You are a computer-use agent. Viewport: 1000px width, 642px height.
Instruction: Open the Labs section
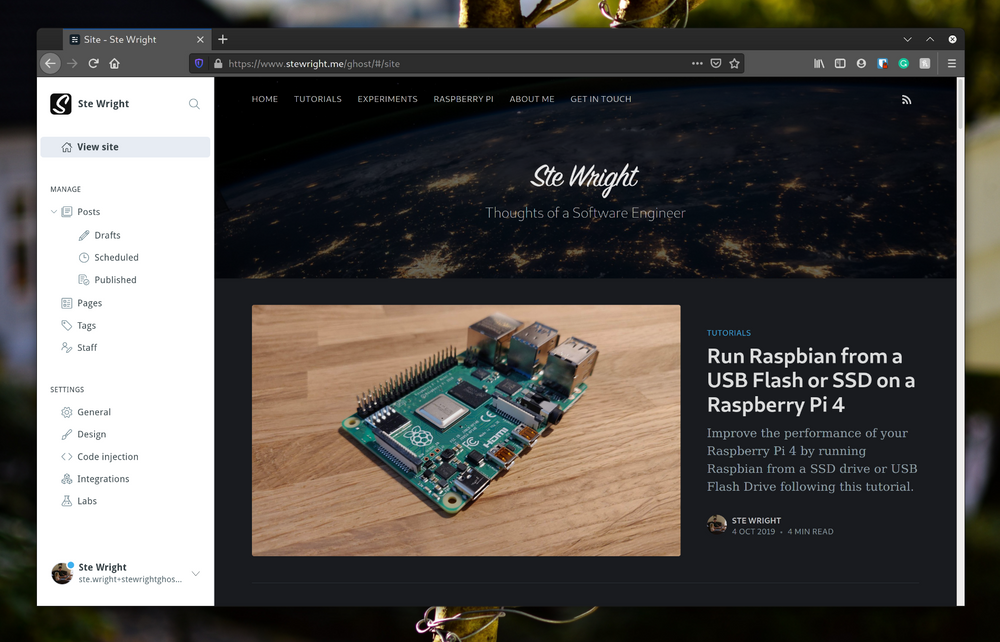coord(85,500)
